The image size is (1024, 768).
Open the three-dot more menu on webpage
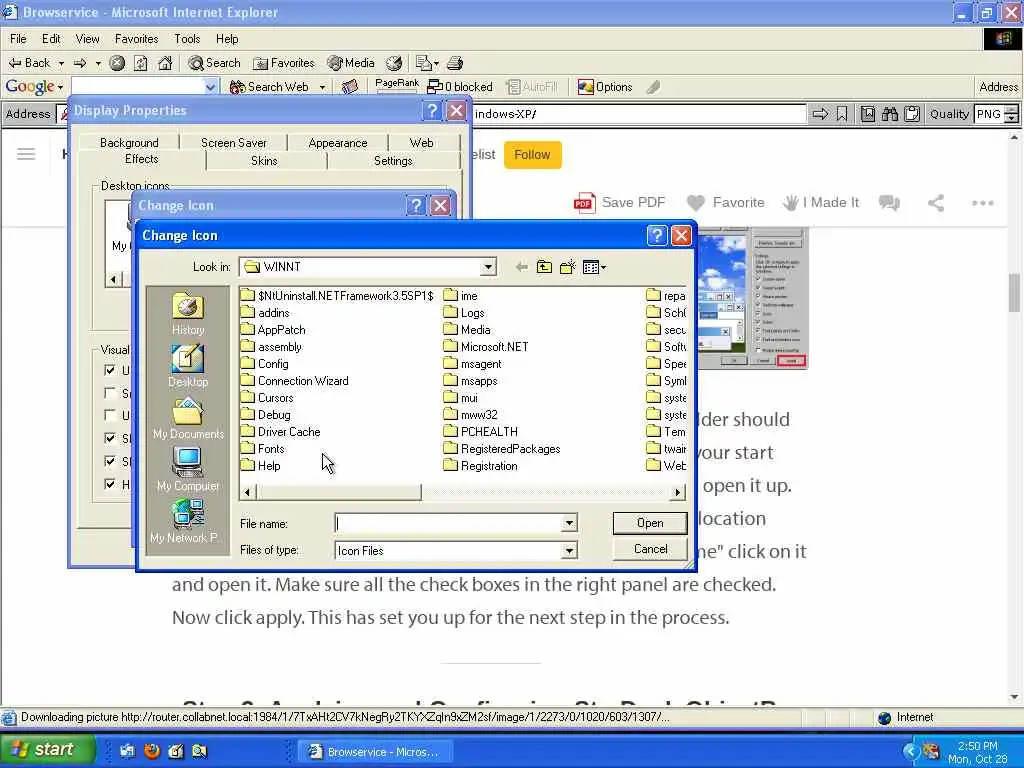982,203
